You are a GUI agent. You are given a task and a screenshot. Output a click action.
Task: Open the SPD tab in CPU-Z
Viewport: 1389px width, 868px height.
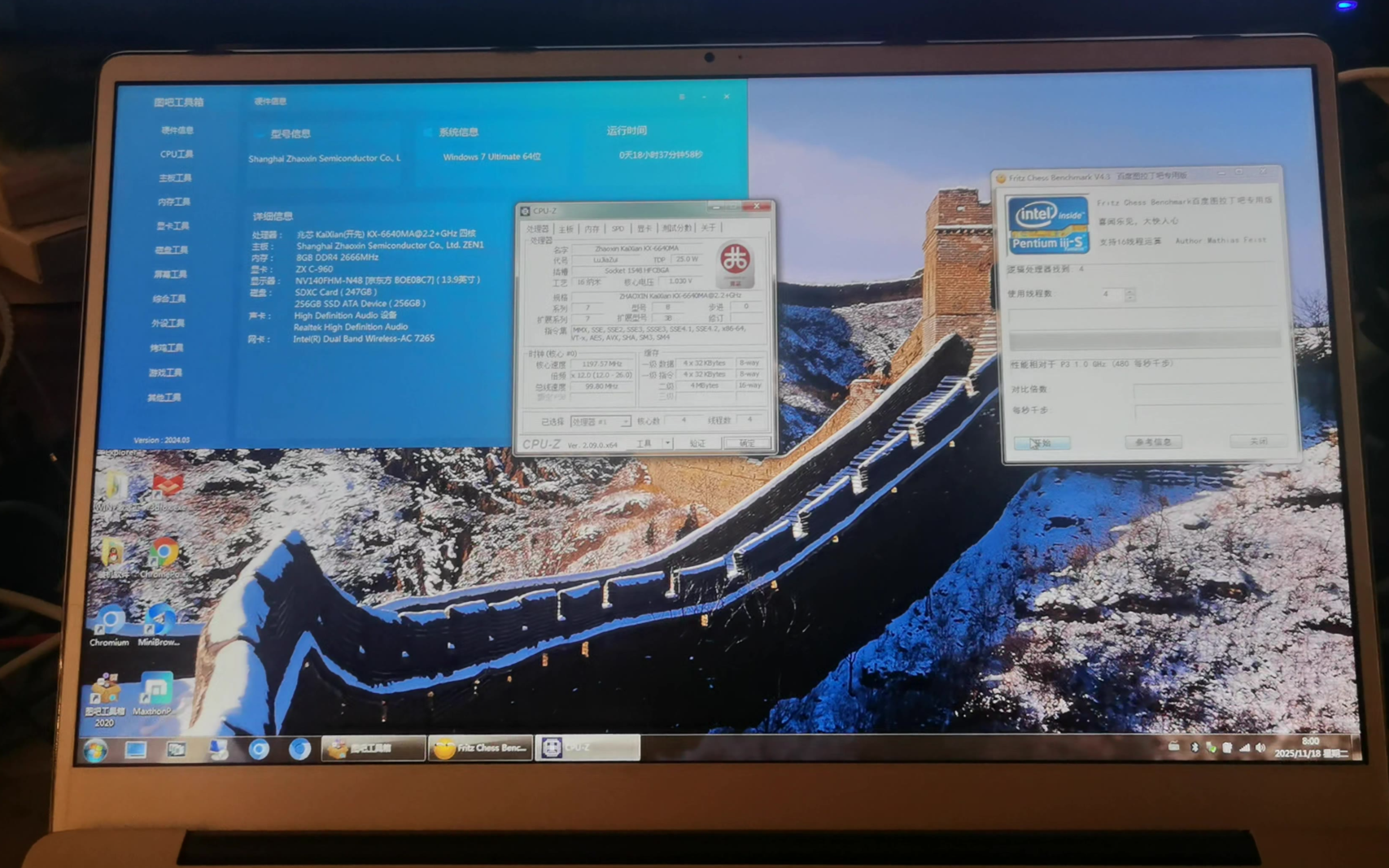click(618, 229)
